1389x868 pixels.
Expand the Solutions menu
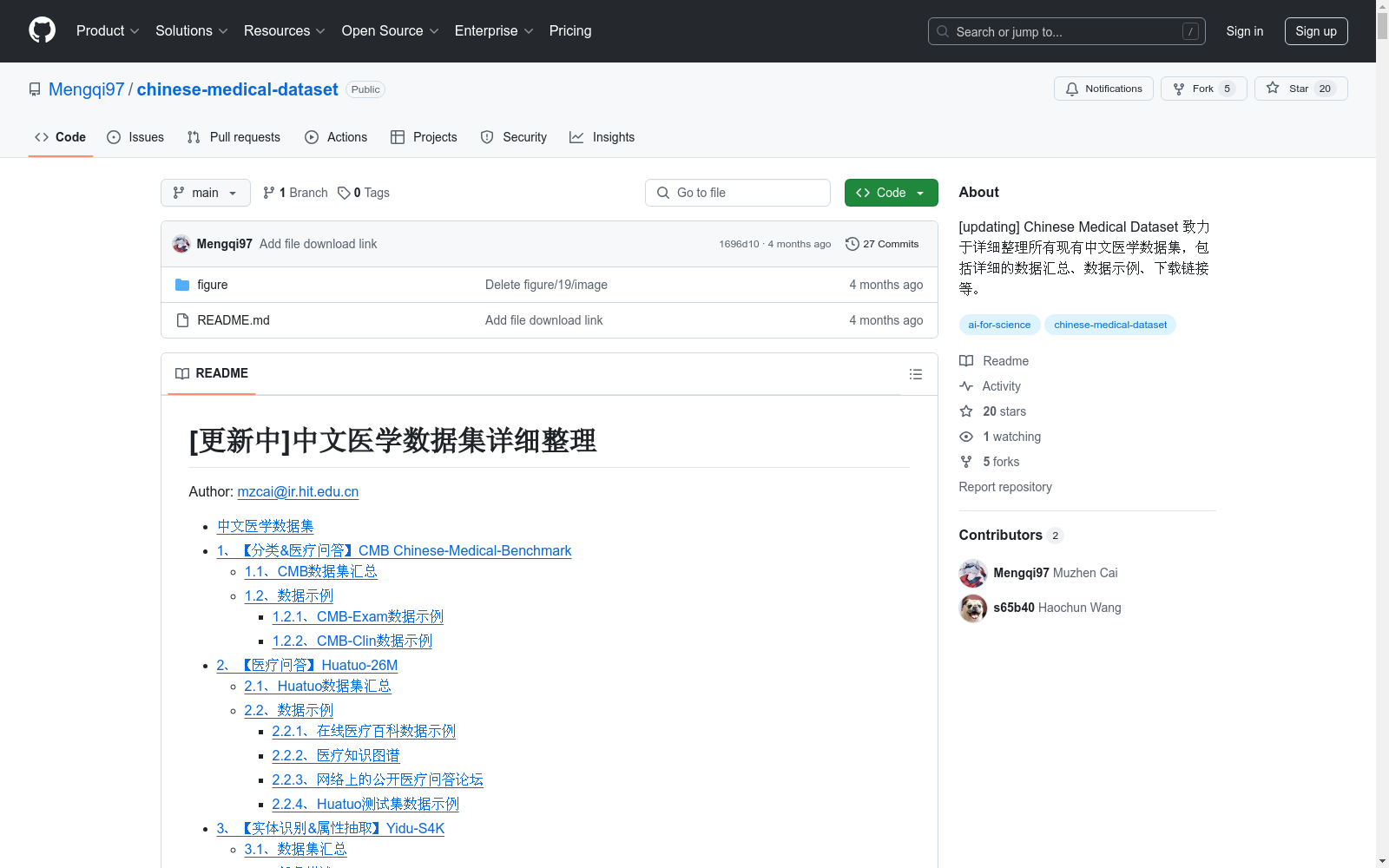pyautogui.click(x=192, y=30)
